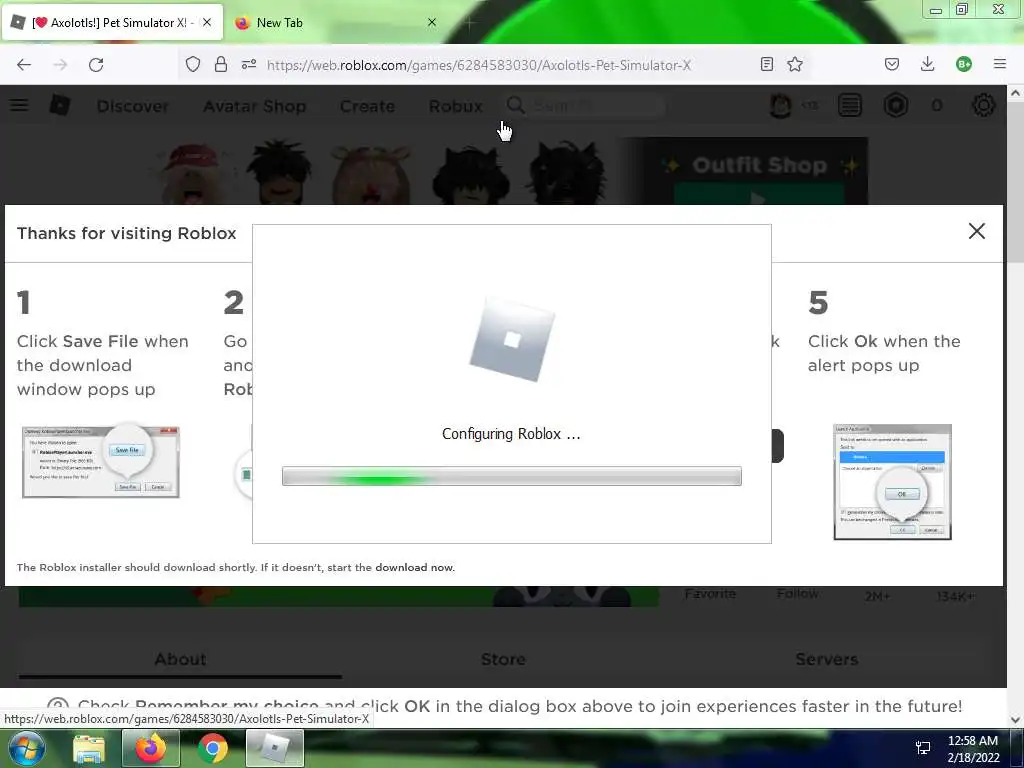Open the tracking protection shield icon

pyautogui.click(x=193, y=64)
